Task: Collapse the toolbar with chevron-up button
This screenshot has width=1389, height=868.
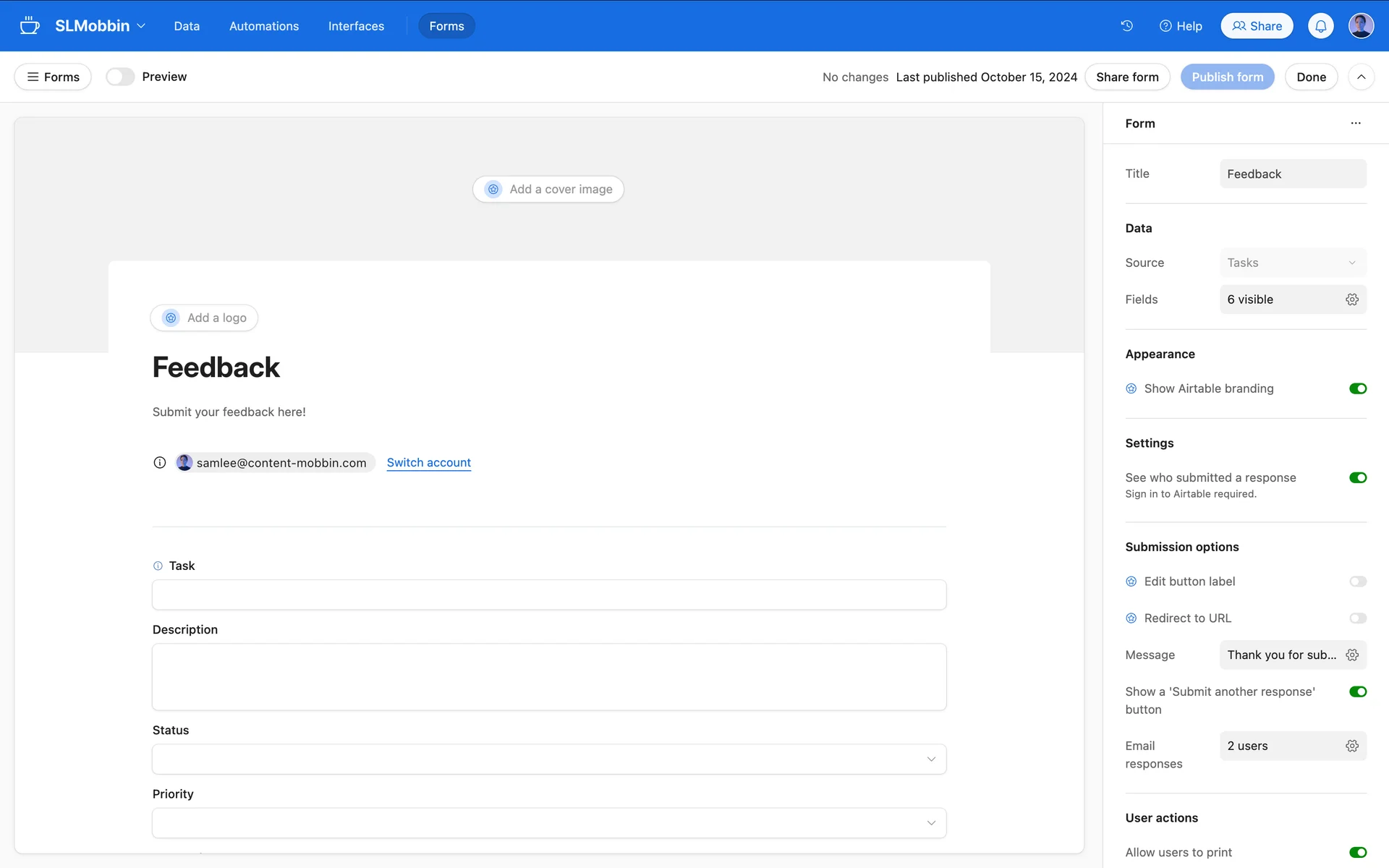Action: coord(1361,77)
